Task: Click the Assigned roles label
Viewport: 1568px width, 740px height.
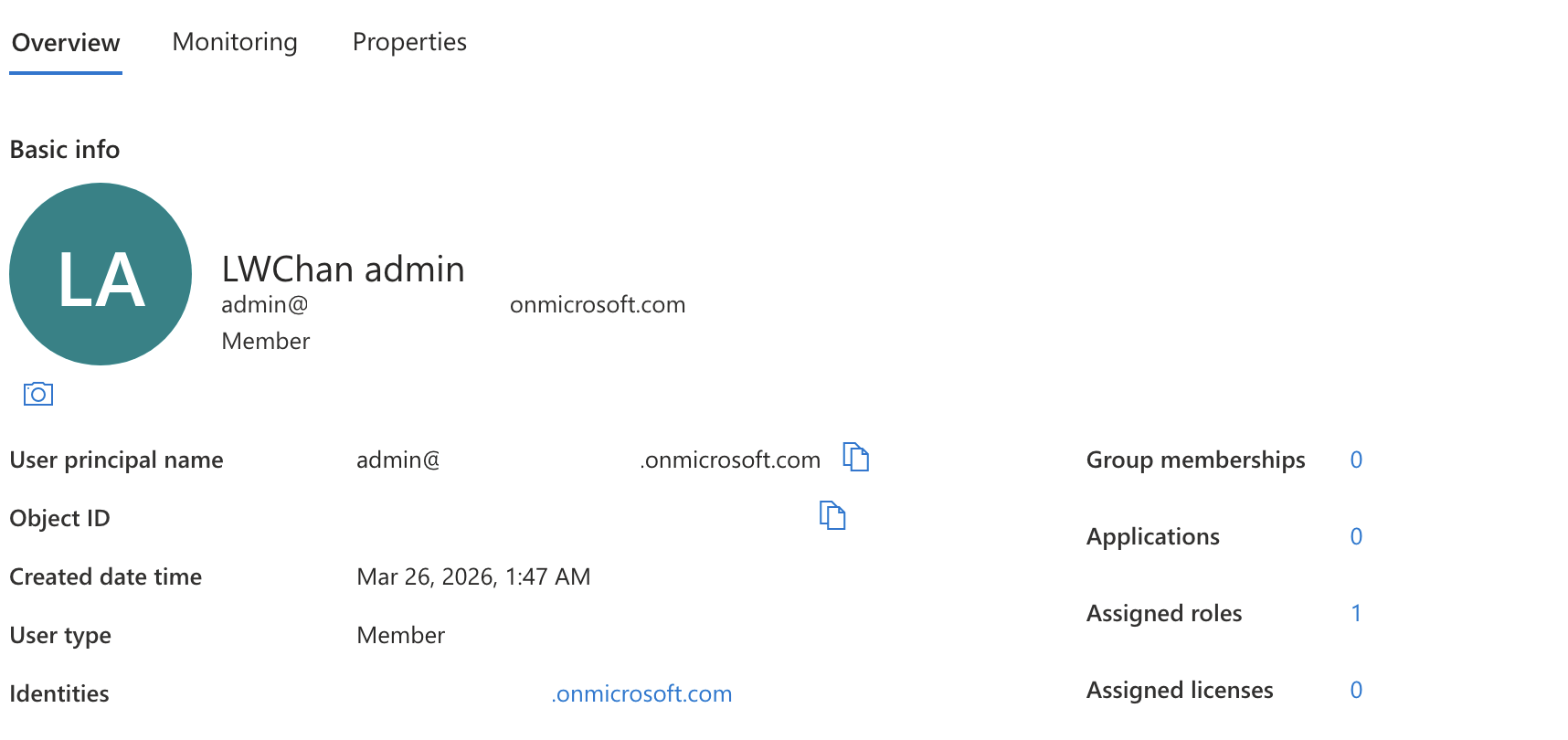Action: pyautogui.click(x=1164, y=613)
